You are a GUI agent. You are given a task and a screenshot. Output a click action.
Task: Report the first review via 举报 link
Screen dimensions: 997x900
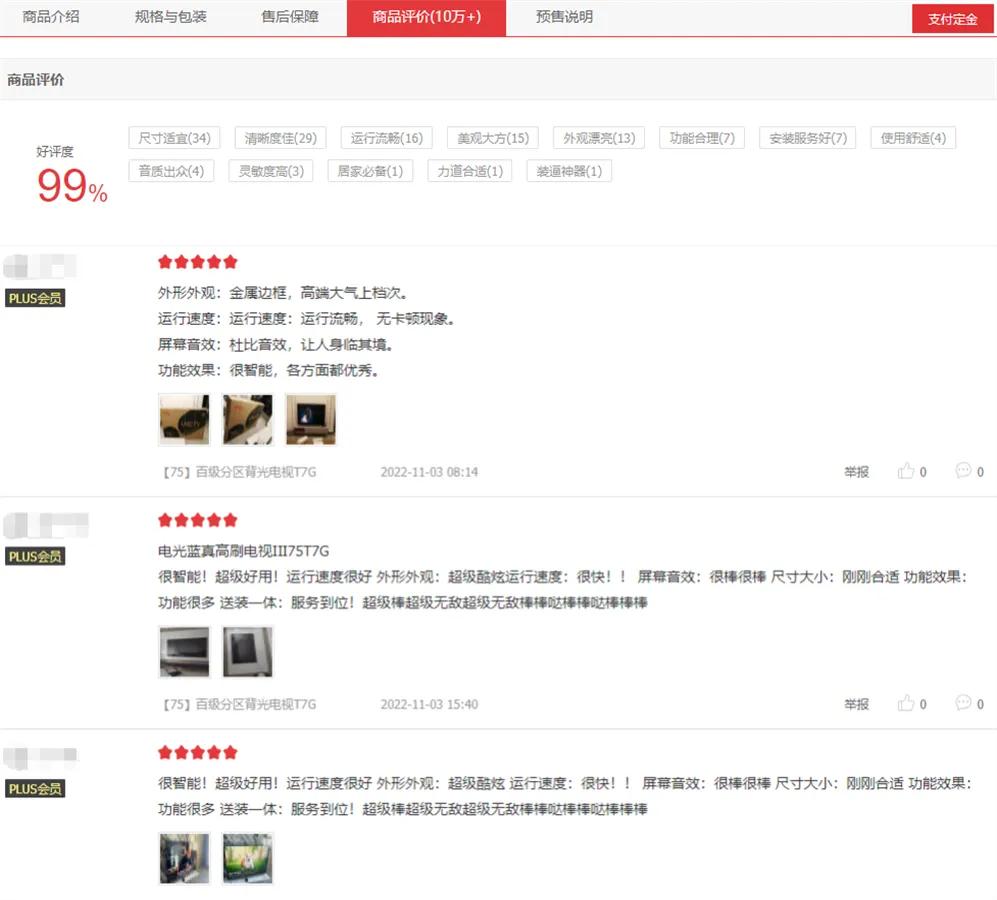856,471
